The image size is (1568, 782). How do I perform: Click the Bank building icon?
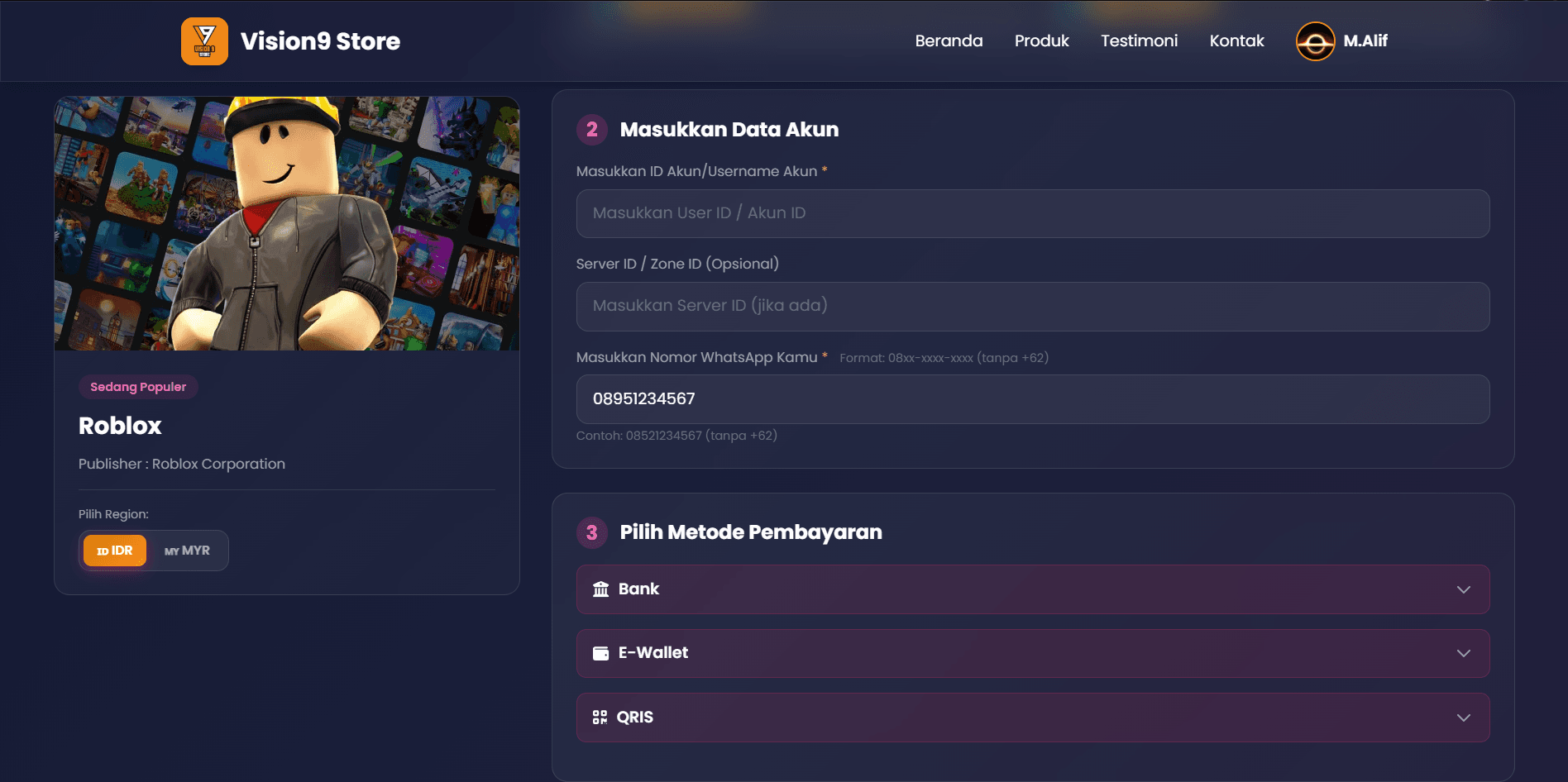601,589
